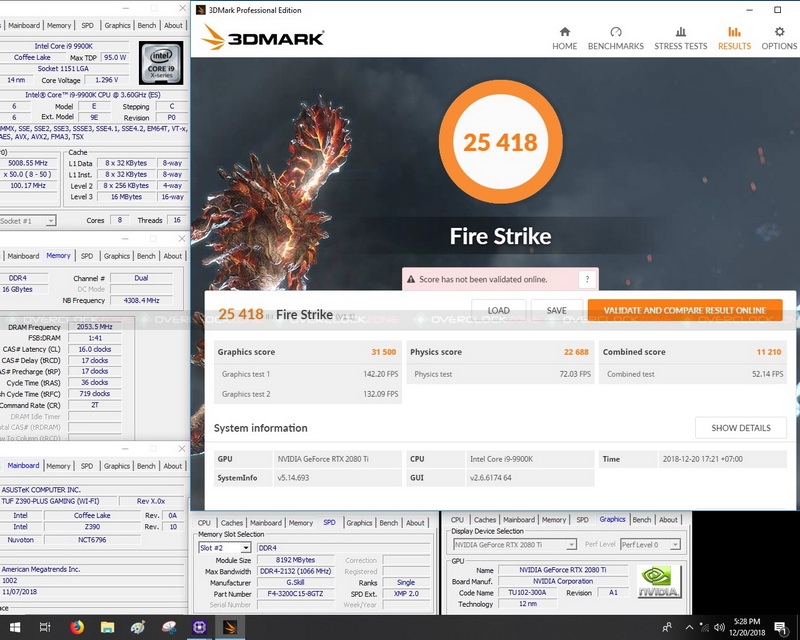
Task: Open the People icon in the system tray
Action: [666, 627]
